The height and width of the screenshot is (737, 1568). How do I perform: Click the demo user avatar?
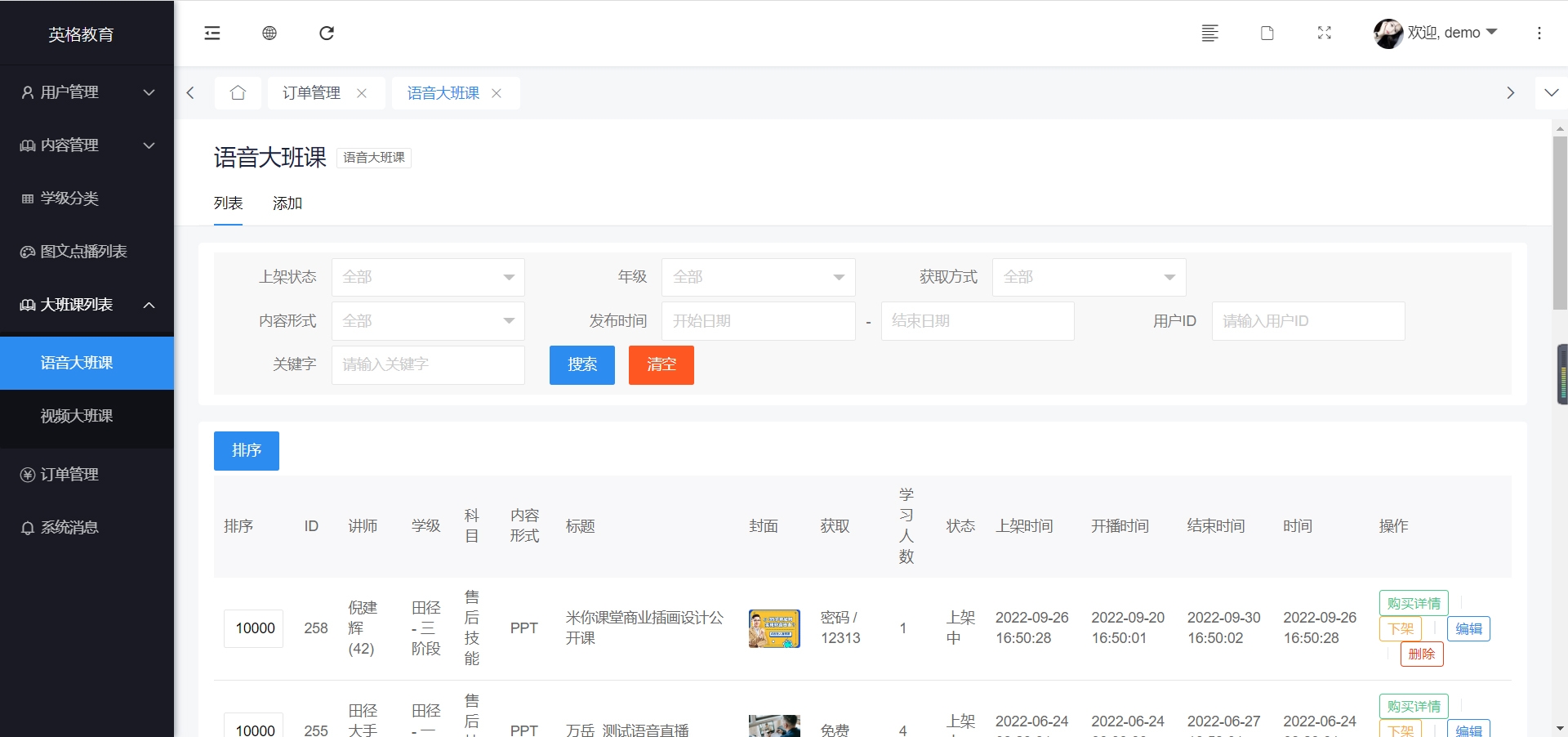click(x=1388, y=33)
